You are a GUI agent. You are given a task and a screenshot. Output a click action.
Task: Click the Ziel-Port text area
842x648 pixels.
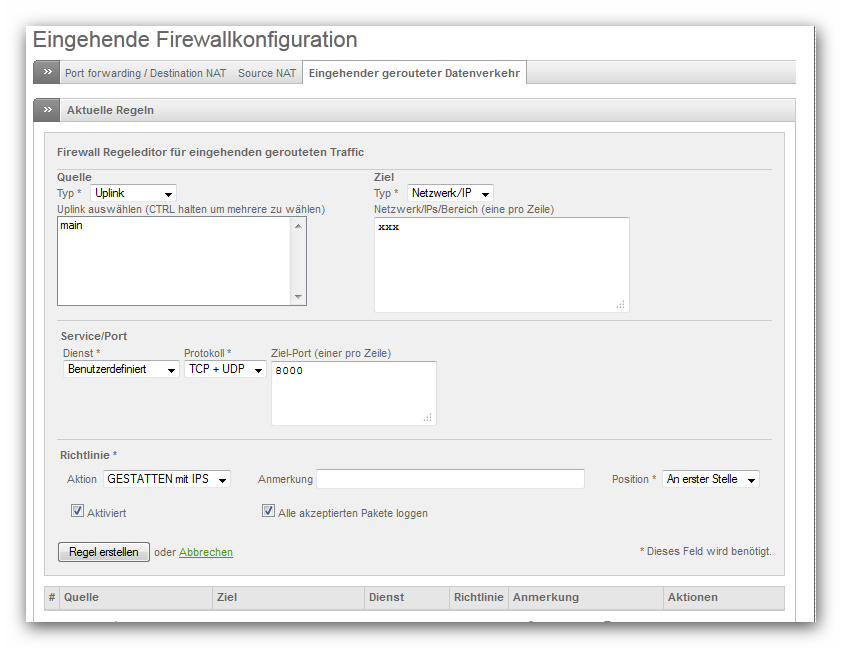[x=352, y=392]
